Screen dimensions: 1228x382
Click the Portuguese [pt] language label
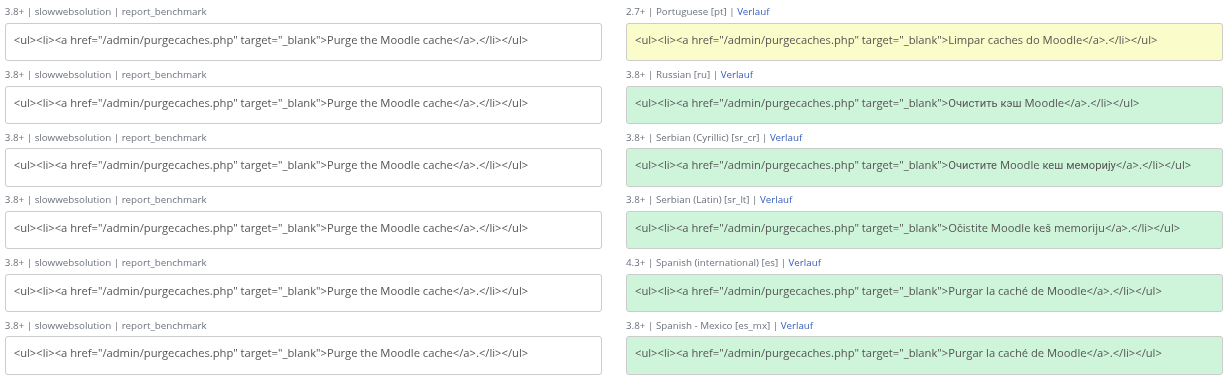pos(691,12)
